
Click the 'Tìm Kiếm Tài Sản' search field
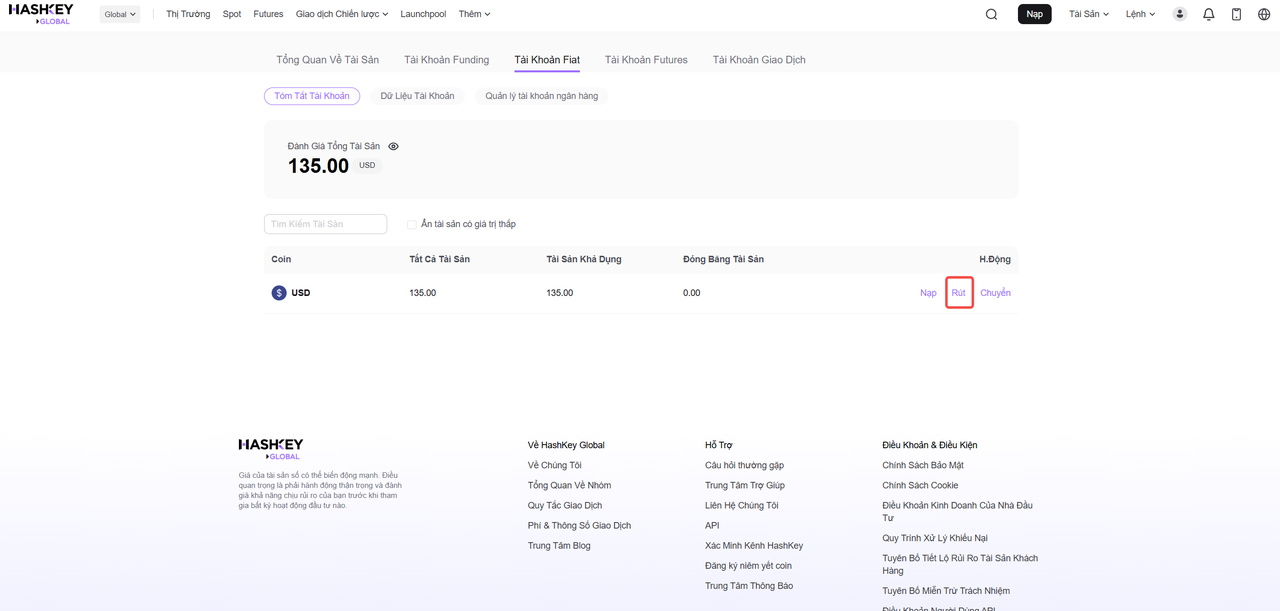click(325, 224)
